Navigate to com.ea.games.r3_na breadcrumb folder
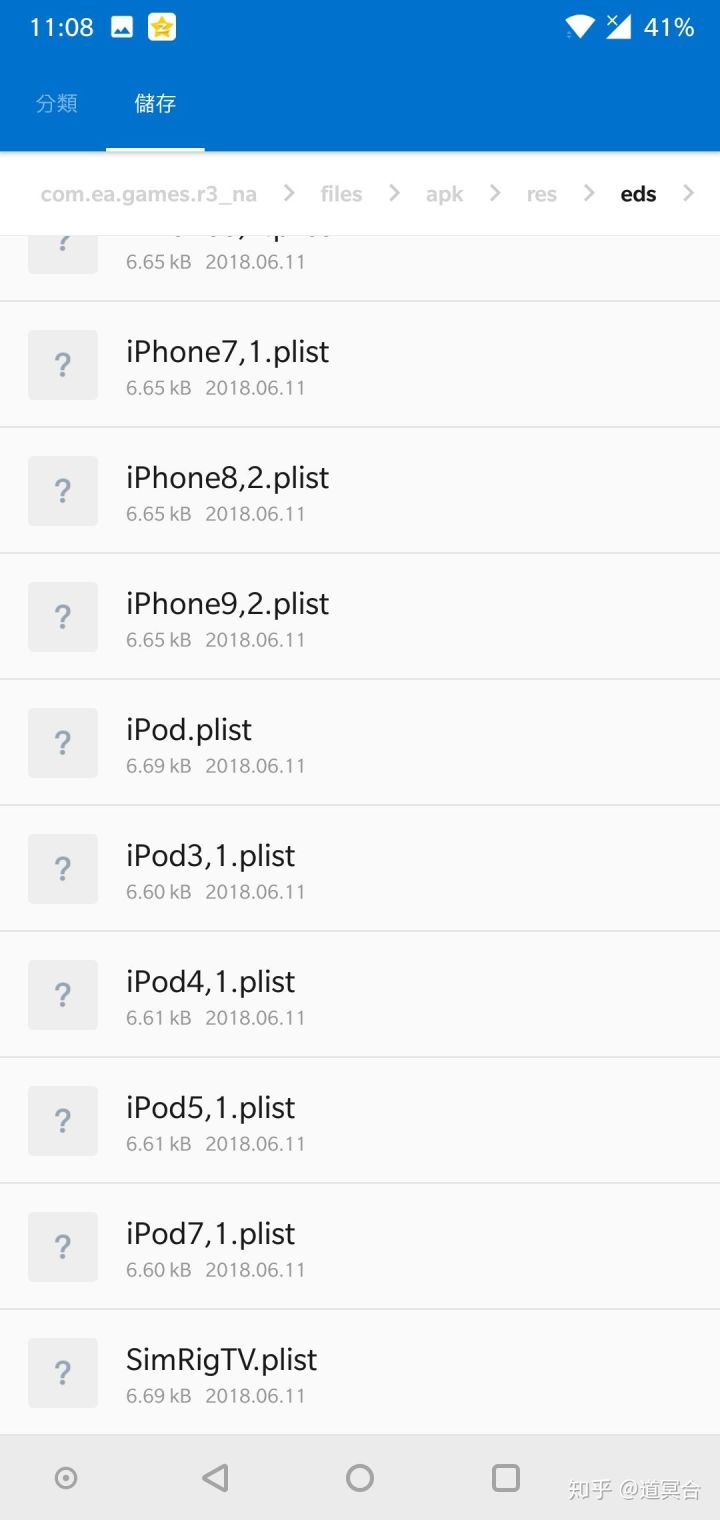The height and width of the screenshot is (1520, 720). click(149, 194)
